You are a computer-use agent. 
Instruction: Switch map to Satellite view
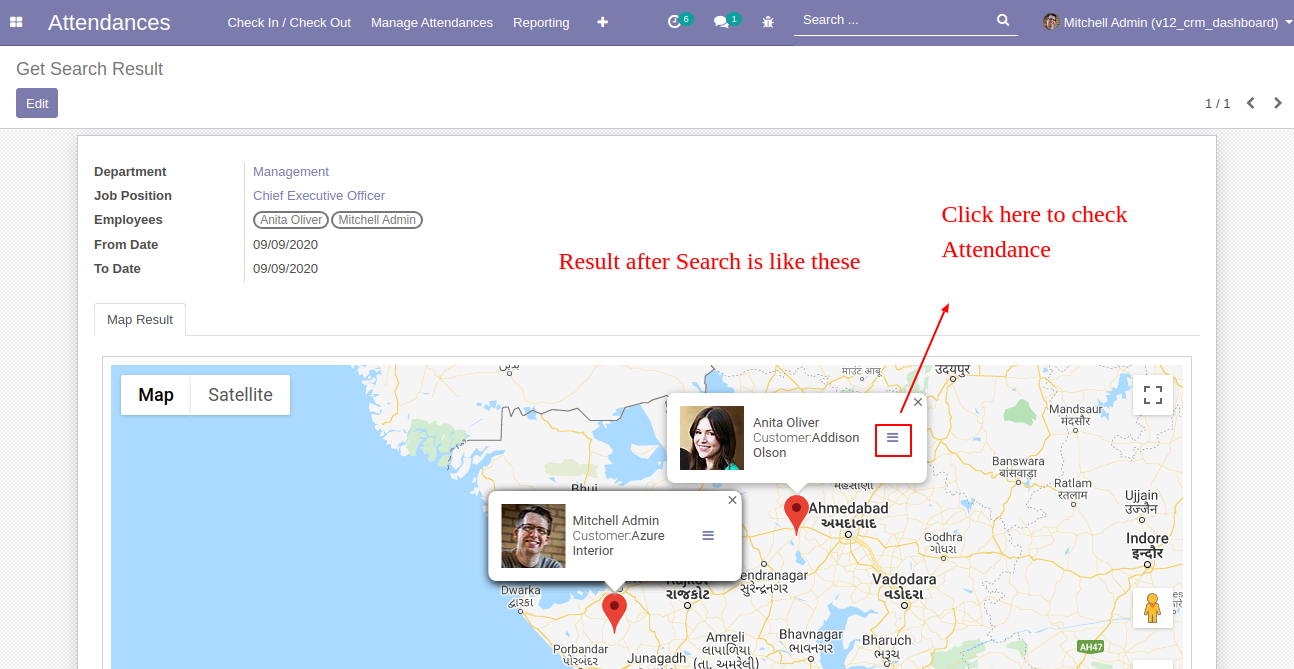click(x=240, y=395)
